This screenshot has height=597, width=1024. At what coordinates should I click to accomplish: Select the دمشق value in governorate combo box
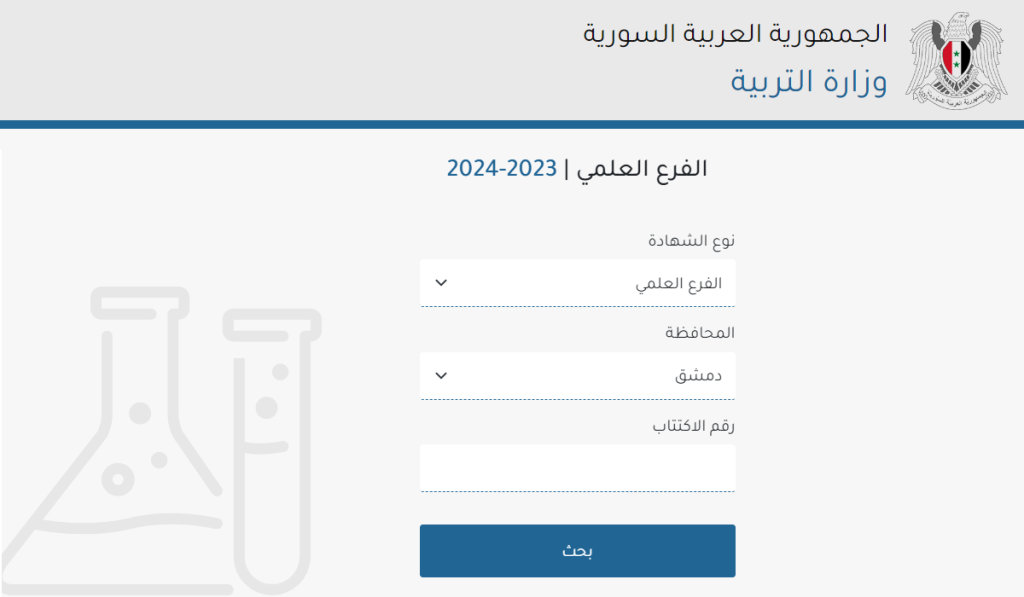pyautogui.click(x=698, y=376)
